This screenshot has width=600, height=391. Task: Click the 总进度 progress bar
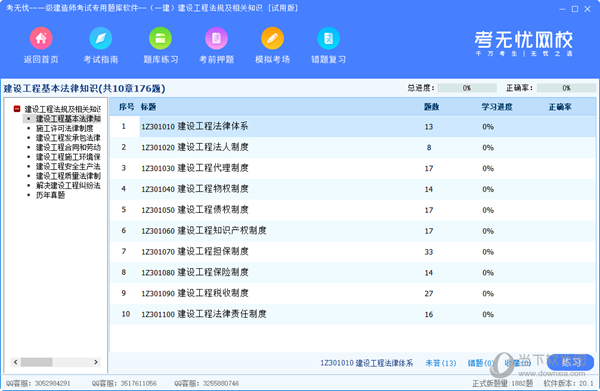467,88
